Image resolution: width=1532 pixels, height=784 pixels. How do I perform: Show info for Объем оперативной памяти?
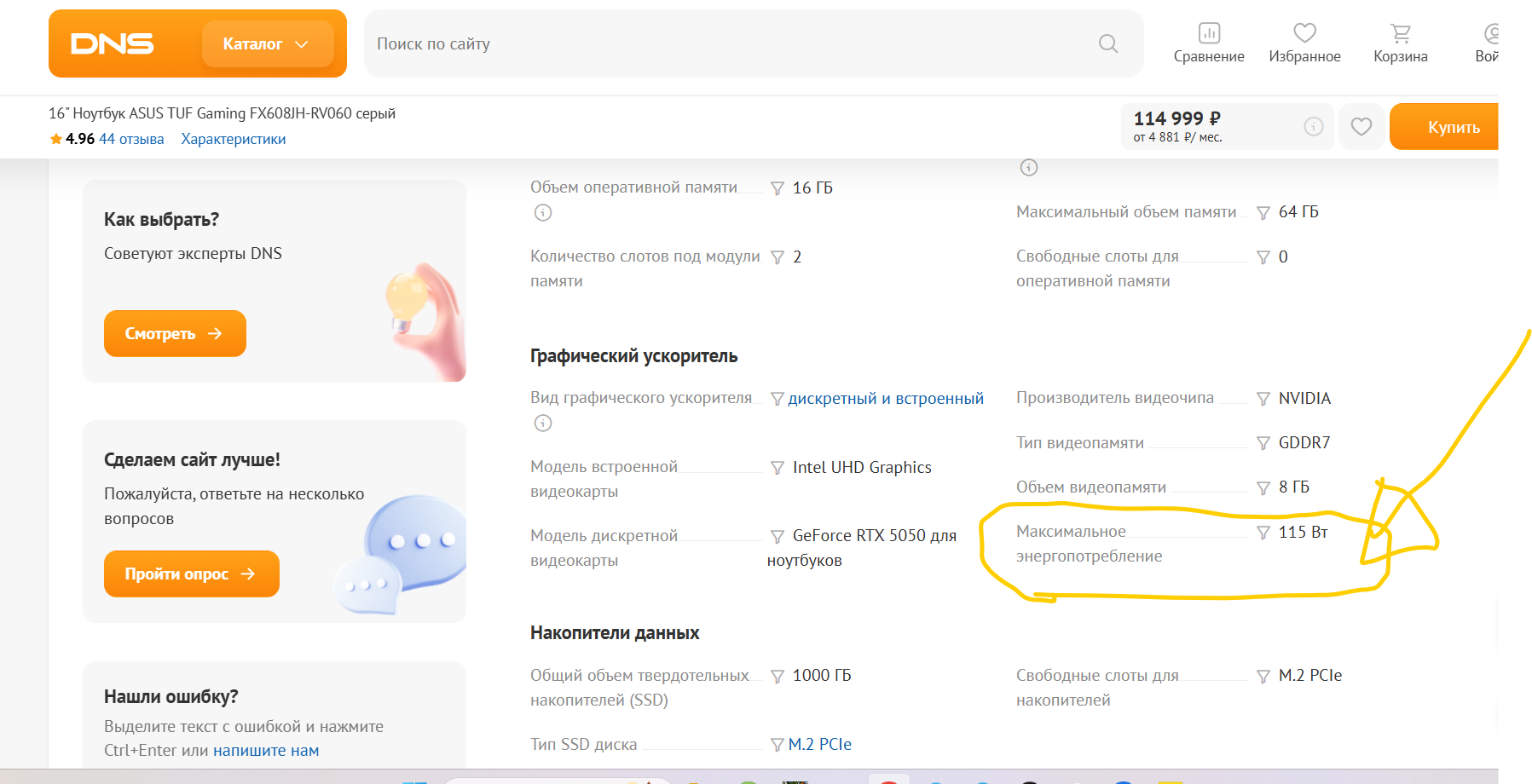pos(543,213)
